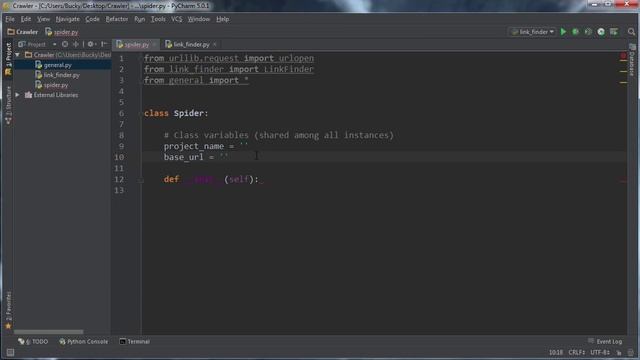Screen dimensions: 640x360
Task: Click the inspector face icon in status bar
Action: tap(631, 353)
